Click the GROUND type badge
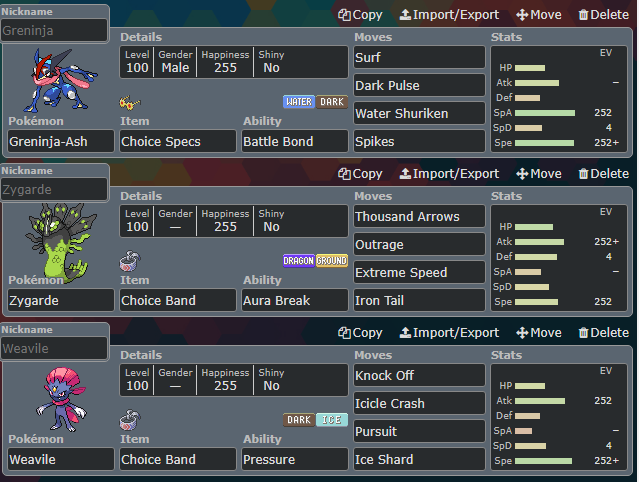The height and width of the screenshot is (482, 639). pos(332,261)
